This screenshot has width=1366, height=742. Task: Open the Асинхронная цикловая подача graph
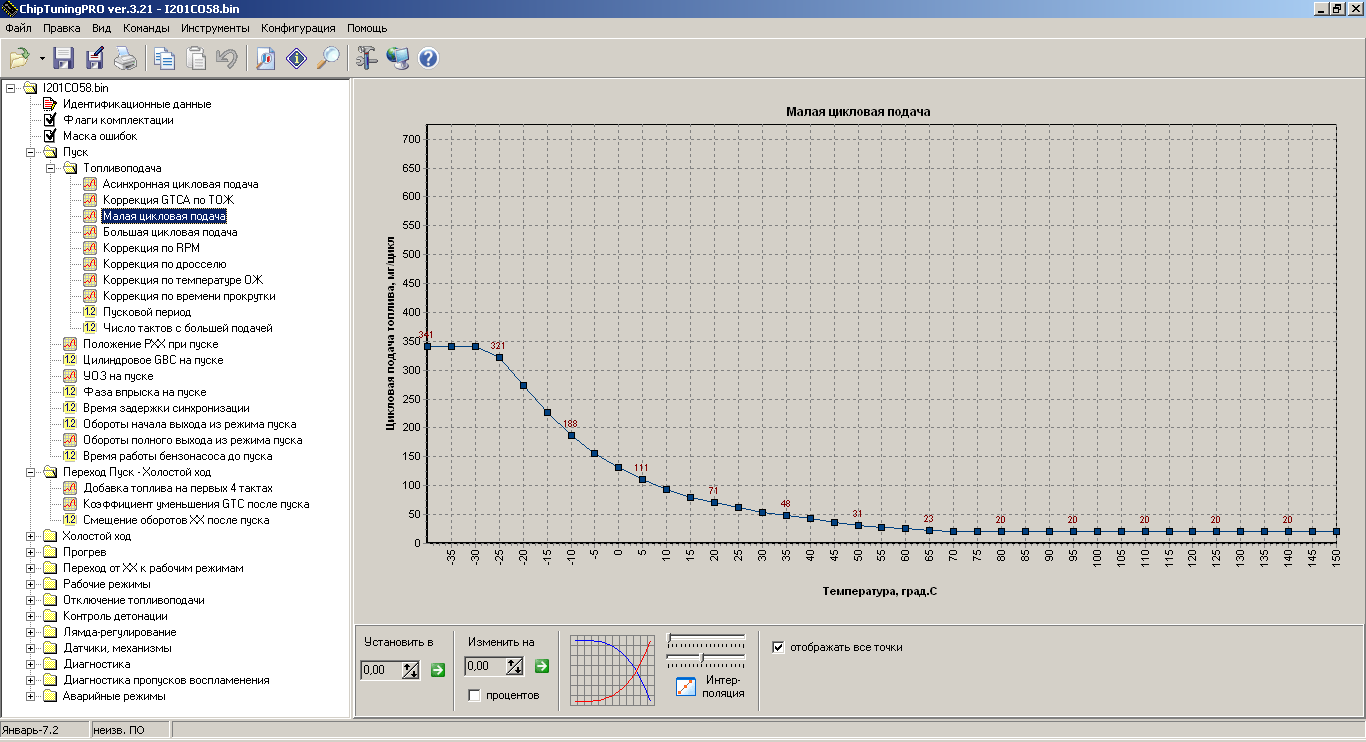point(180,184)
